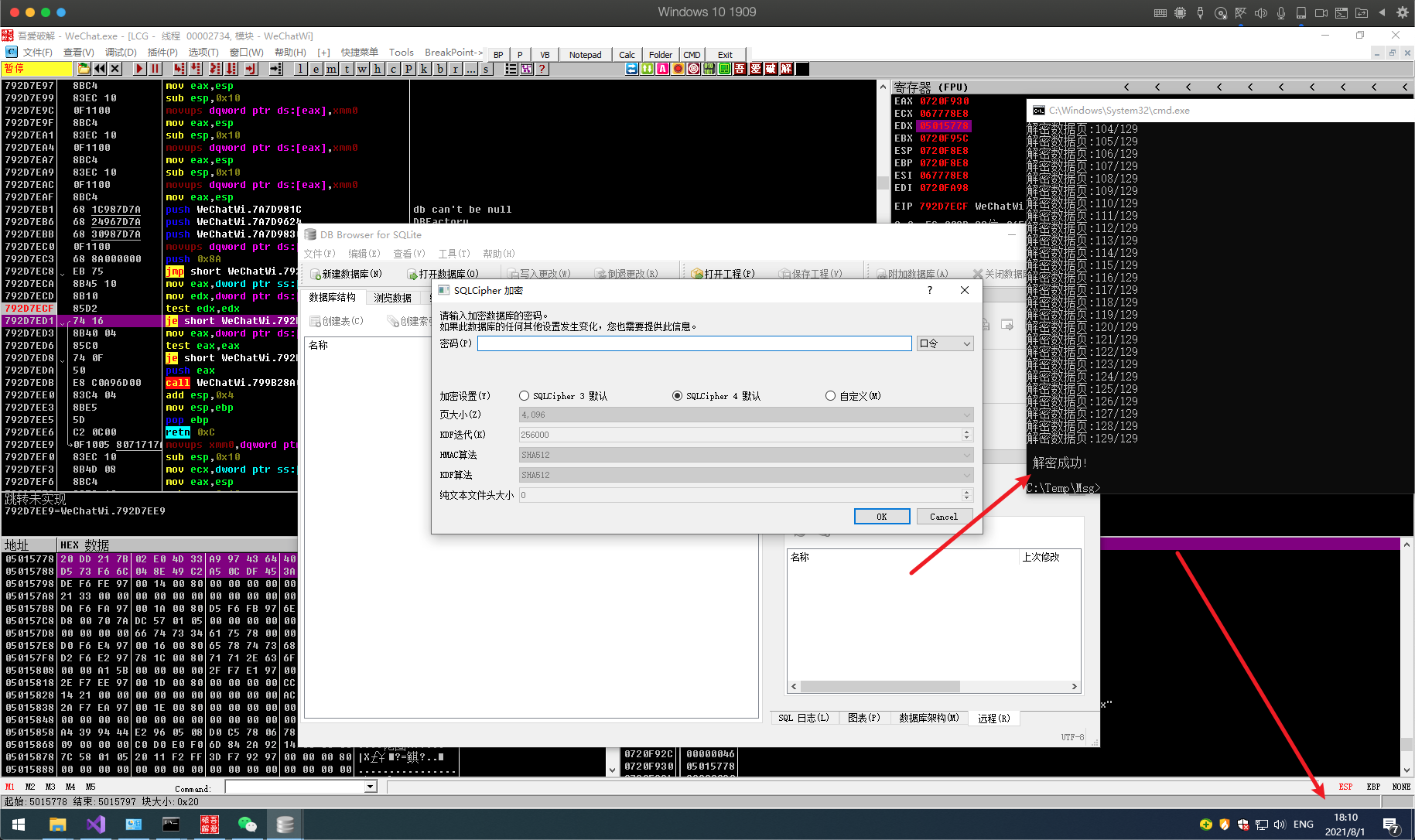Open log window with the 'l' button

(x=301, y=69)
